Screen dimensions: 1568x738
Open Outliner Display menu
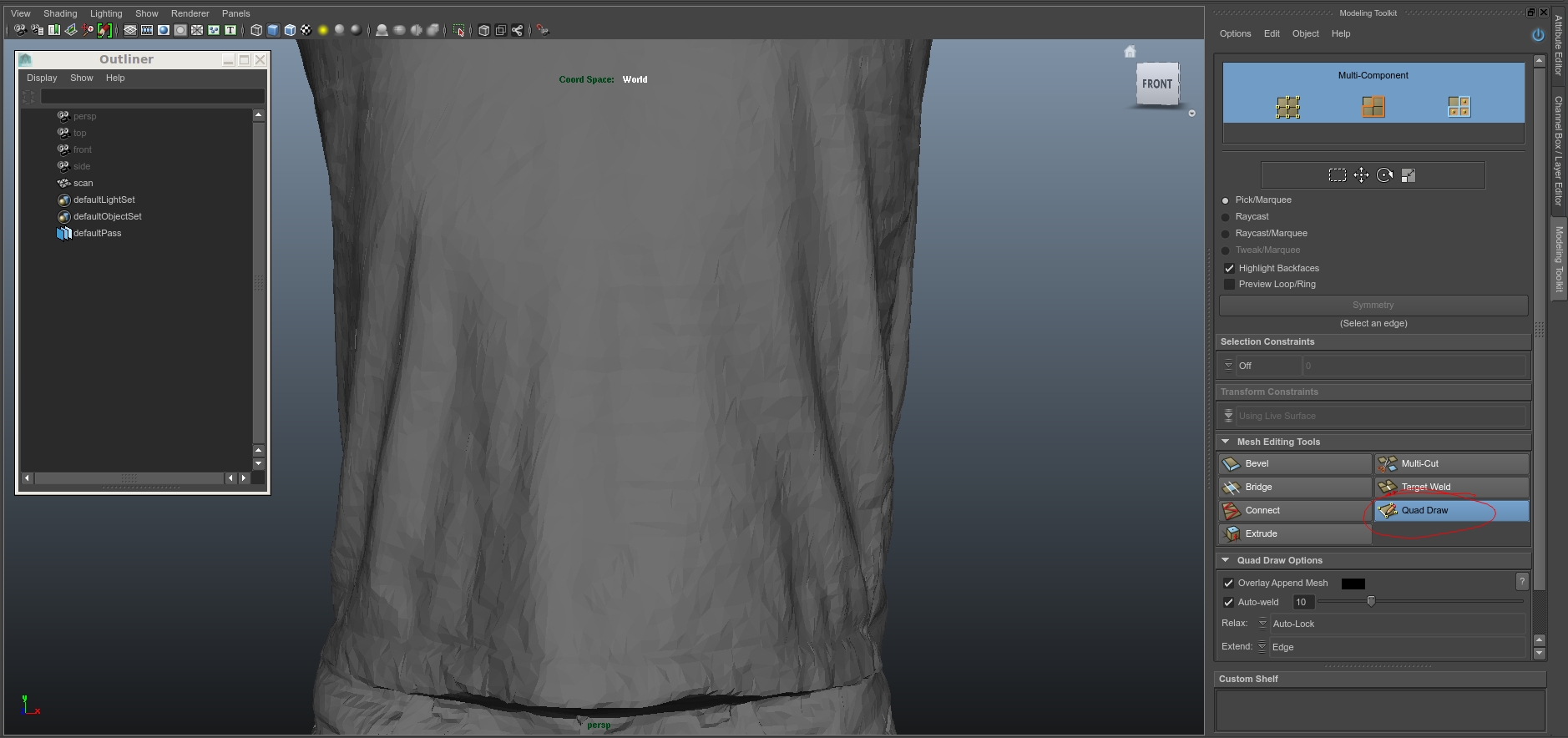pos(42,78)
